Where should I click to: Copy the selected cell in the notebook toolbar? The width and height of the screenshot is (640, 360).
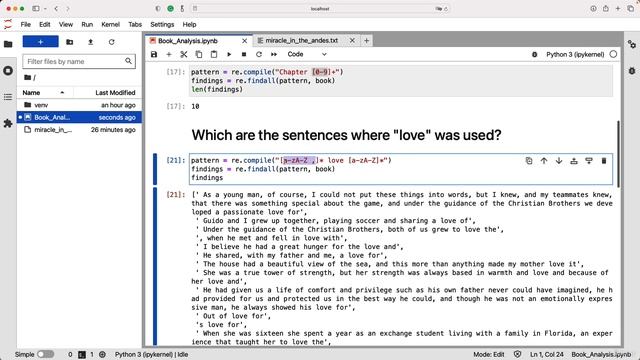pos(199,54)
